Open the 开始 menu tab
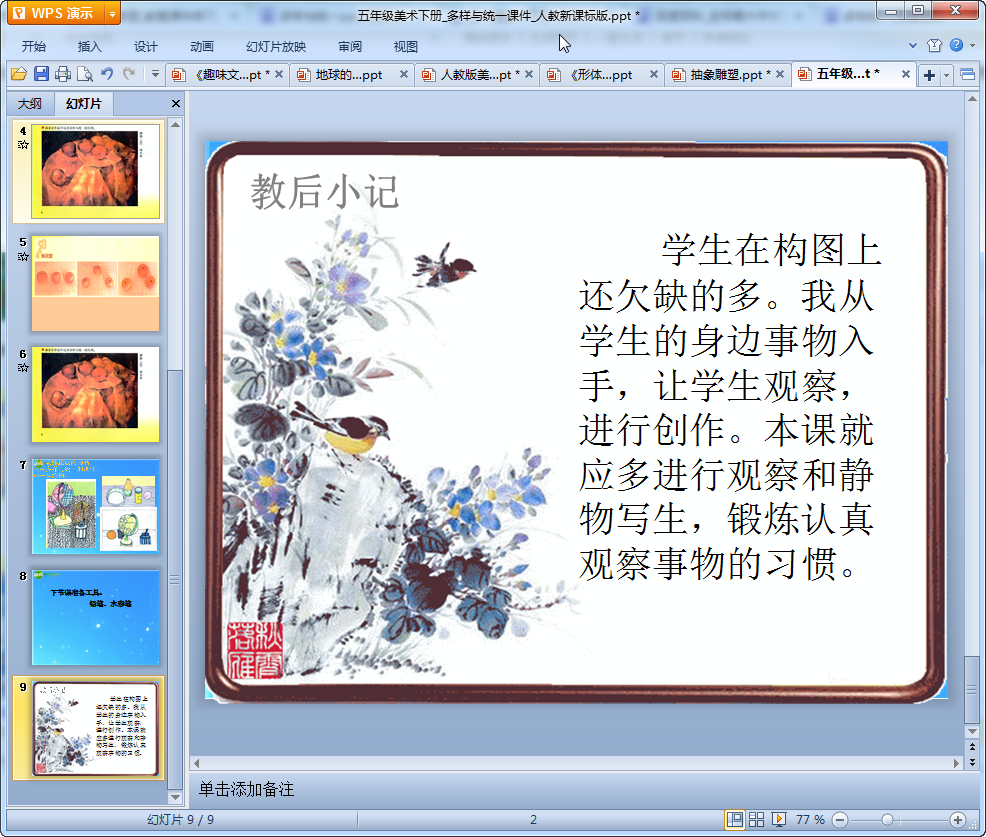Screen dimensions: 986x837 tap(33, 46)
